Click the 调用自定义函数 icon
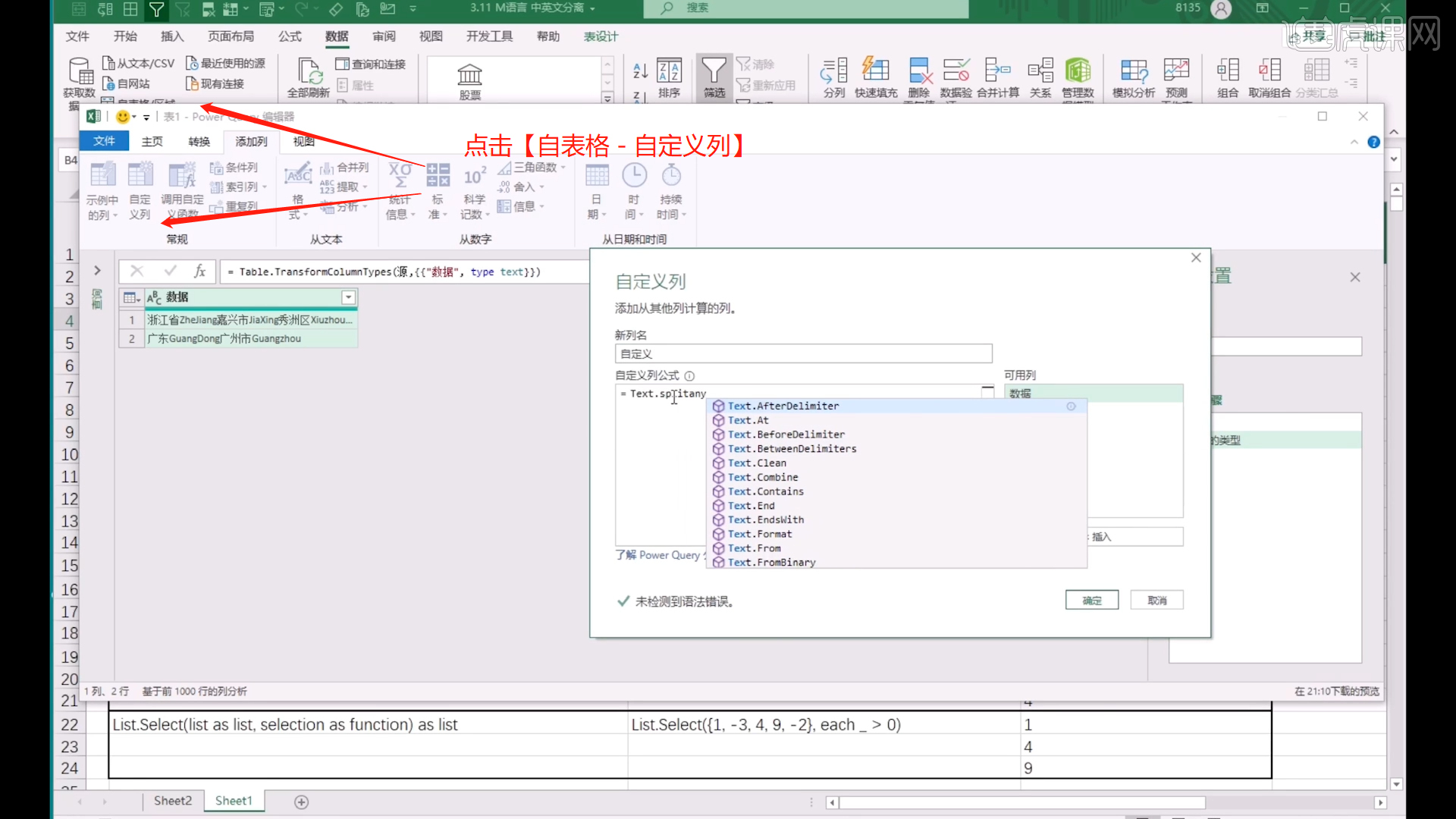This screenshot has width=1456, height=819. pyautogui.click(x=182, y=176)
